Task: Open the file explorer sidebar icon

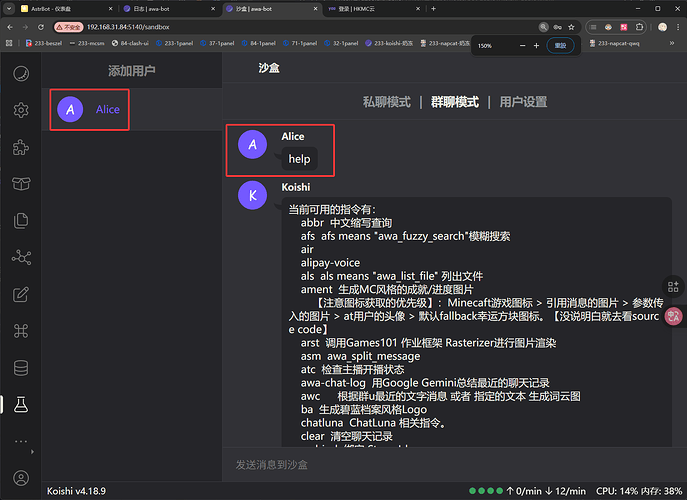Action: coord(21,220)
